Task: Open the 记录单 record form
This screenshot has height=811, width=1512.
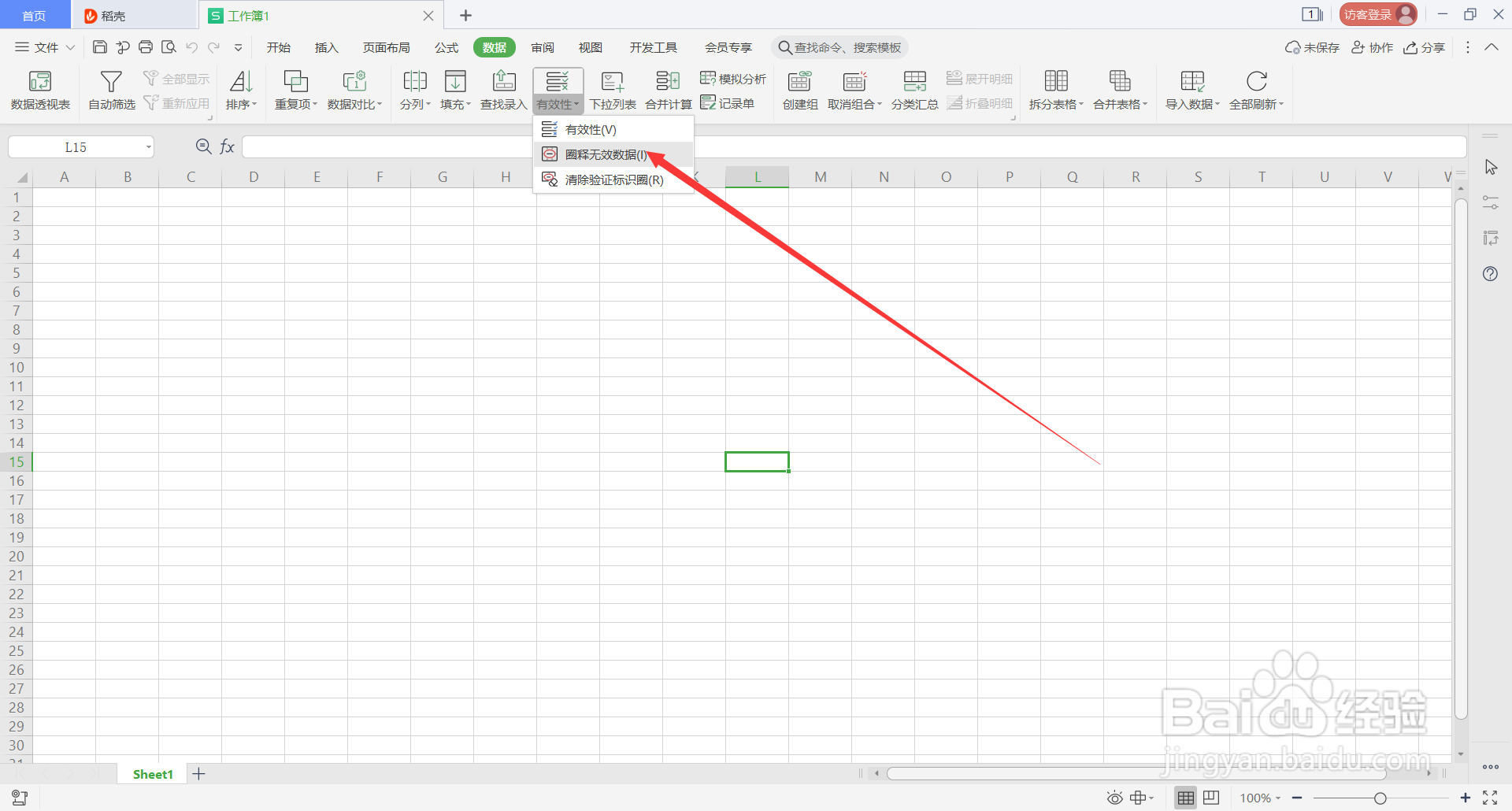Action: 728,103
